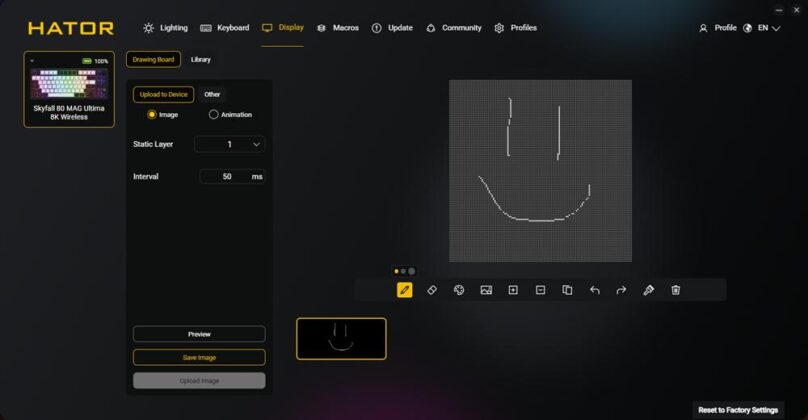Select the Image radio button
808x420 pixels.
[x=152, y=114]
